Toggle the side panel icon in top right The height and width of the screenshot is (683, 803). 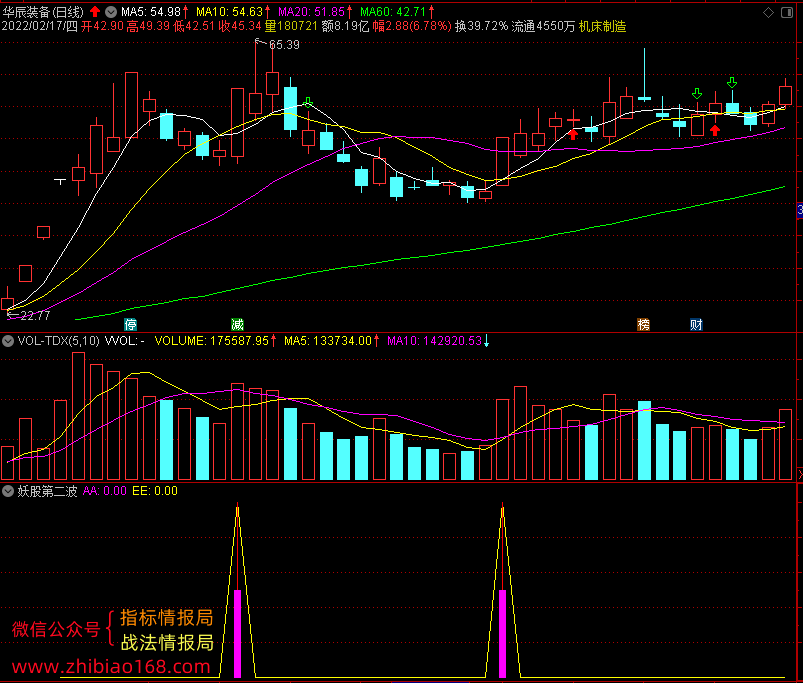coord(787,13)
